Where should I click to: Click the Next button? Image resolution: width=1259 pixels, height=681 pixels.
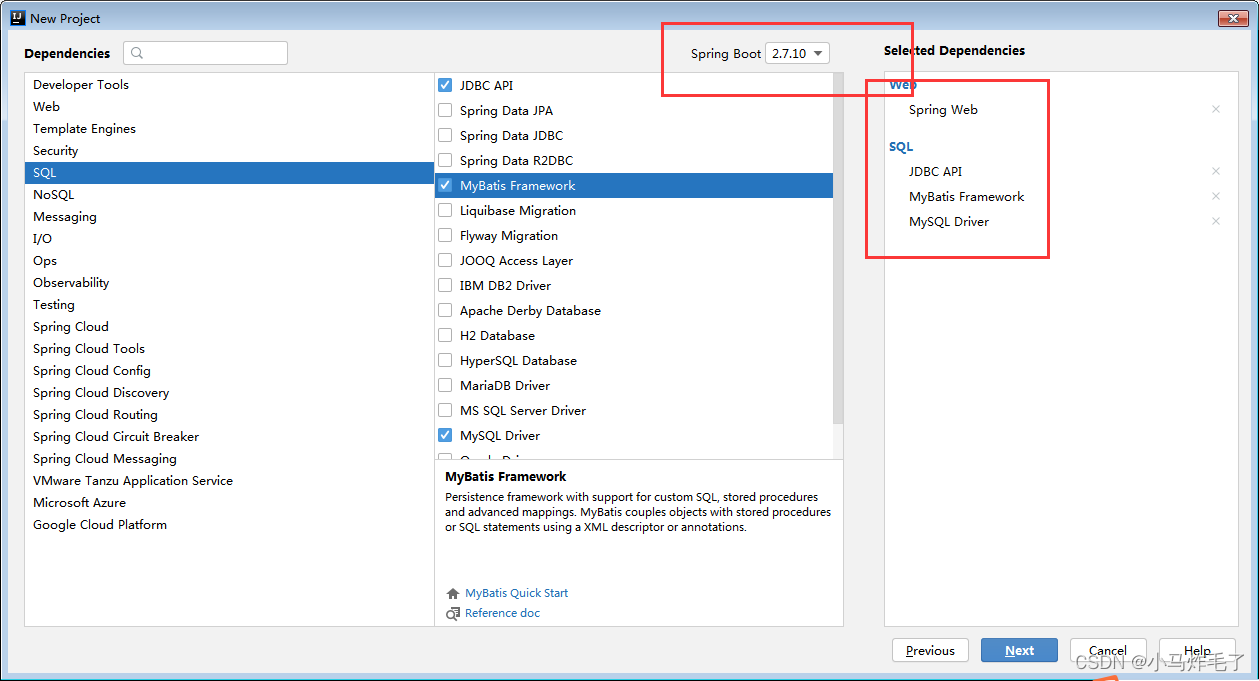coord(1019,651)
